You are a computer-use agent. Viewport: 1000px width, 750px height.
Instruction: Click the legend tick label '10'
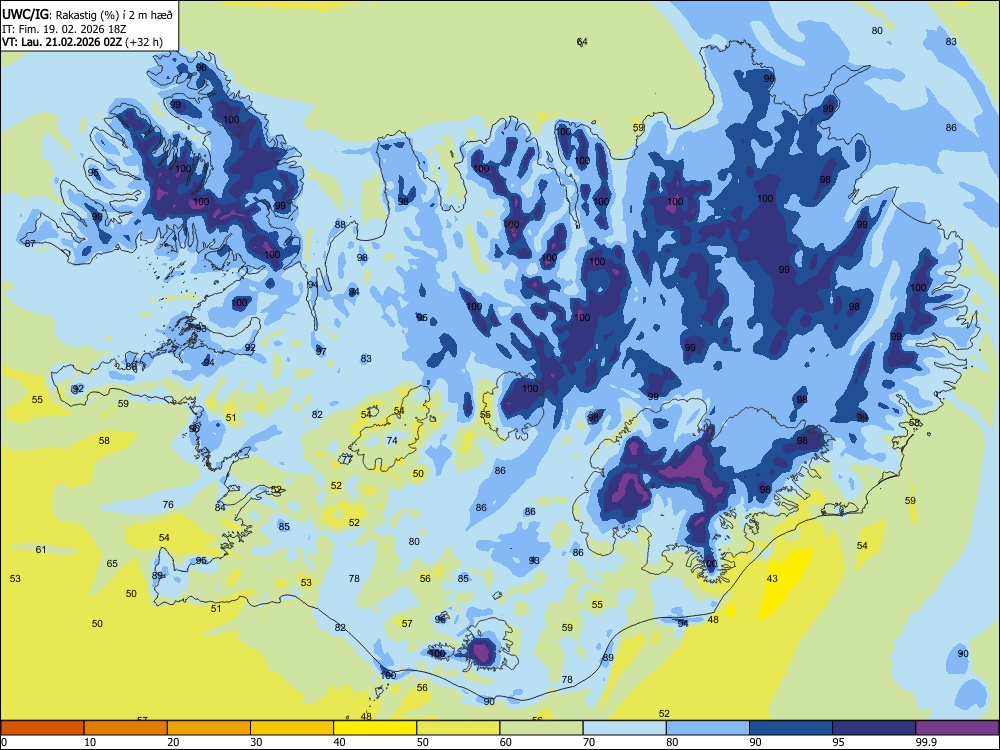pyautogui.click(x=91, y=742)
